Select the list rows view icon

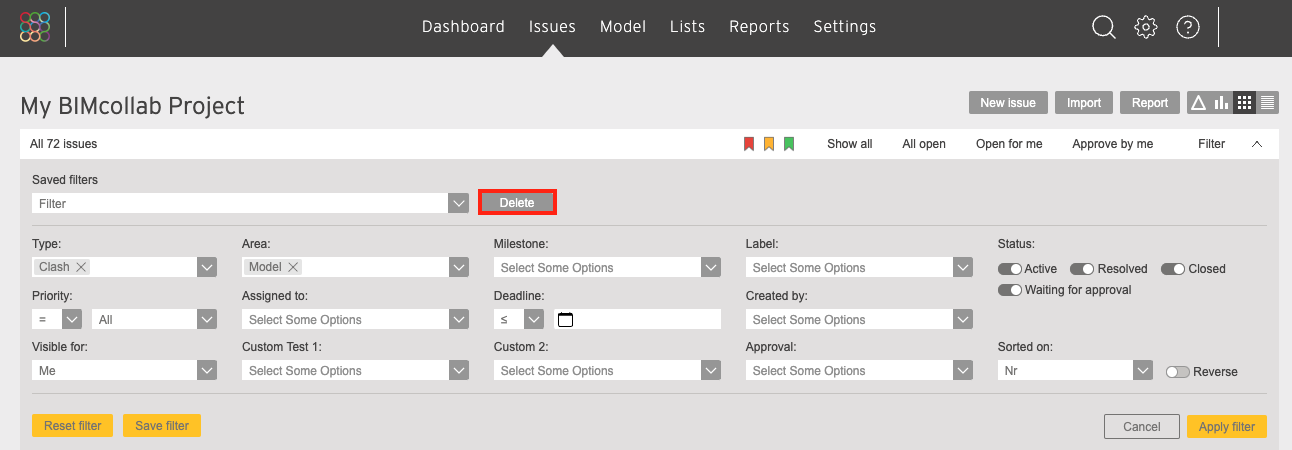pos(1268,102)
